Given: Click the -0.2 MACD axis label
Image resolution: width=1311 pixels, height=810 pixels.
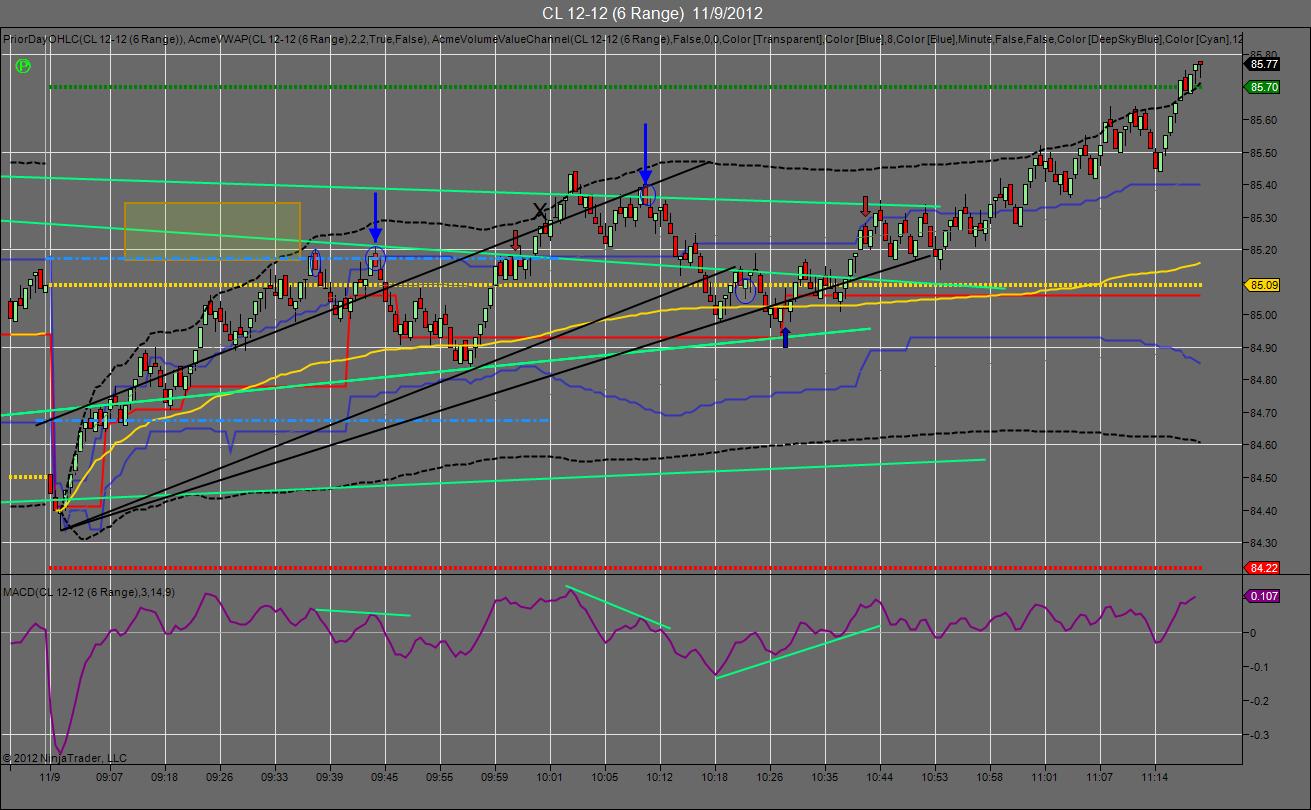Looking at the screenshot, I should [1259, 701].
